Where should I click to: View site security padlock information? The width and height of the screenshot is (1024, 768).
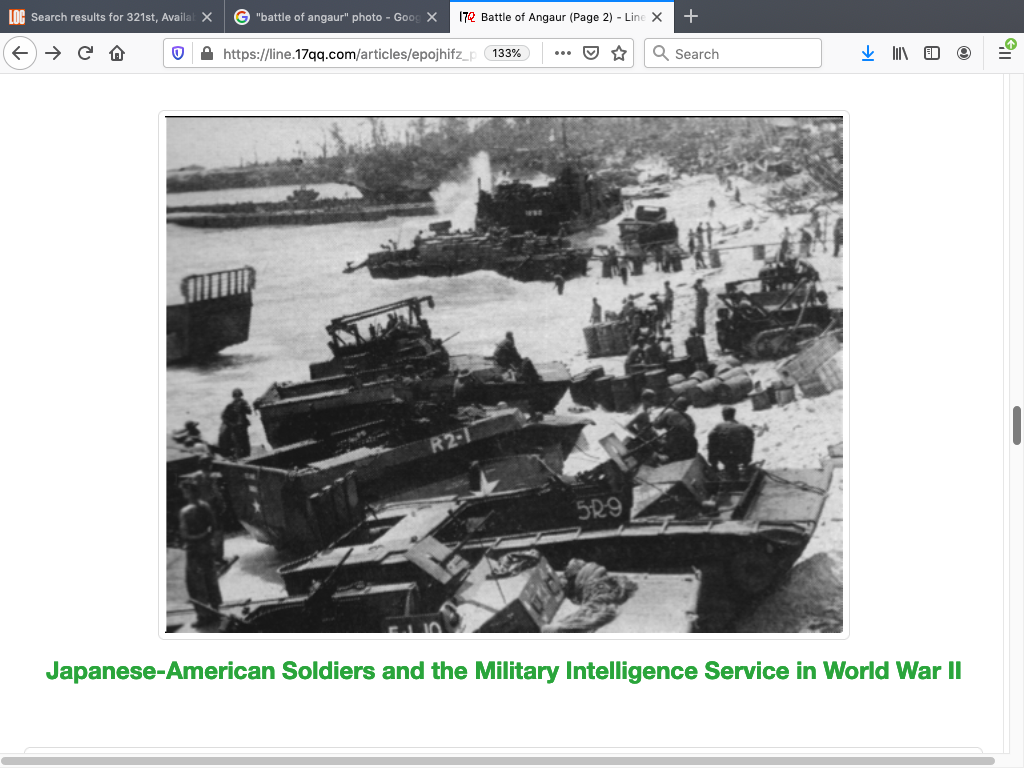pos(206,54)
